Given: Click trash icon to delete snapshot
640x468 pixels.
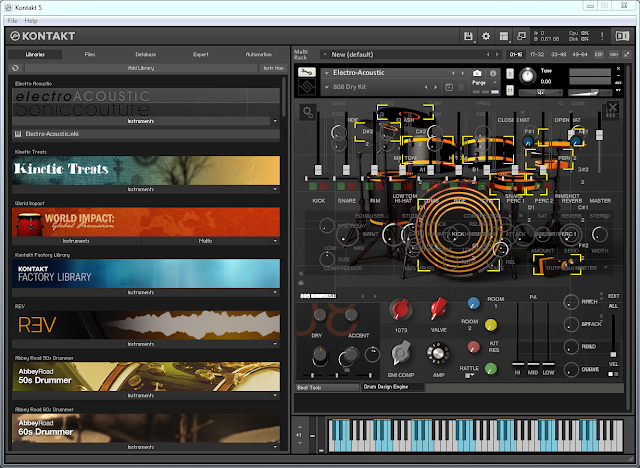Looking at the screenshot, I should (x=461, y=87).
